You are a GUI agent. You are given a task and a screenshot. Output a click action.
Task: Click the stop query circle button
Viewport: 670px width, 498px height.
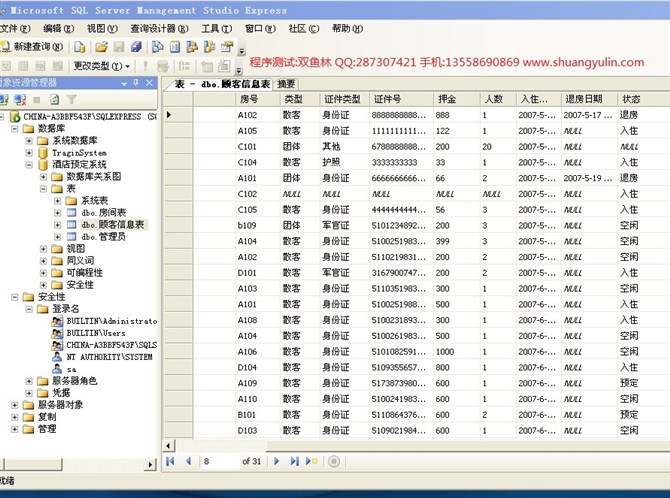(x=334, y=461)
